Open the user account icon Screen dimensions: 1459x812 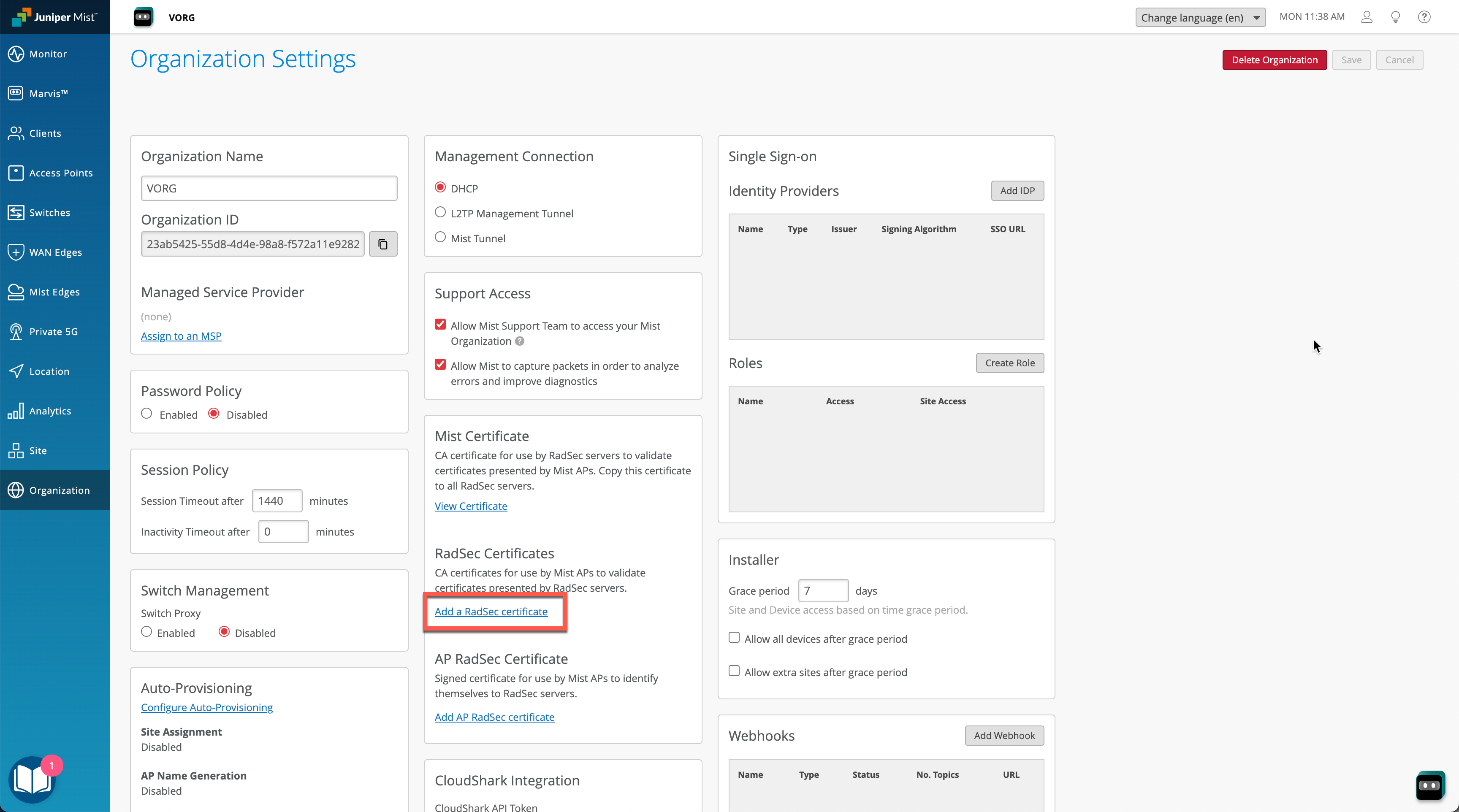[x=1367, y=17]
